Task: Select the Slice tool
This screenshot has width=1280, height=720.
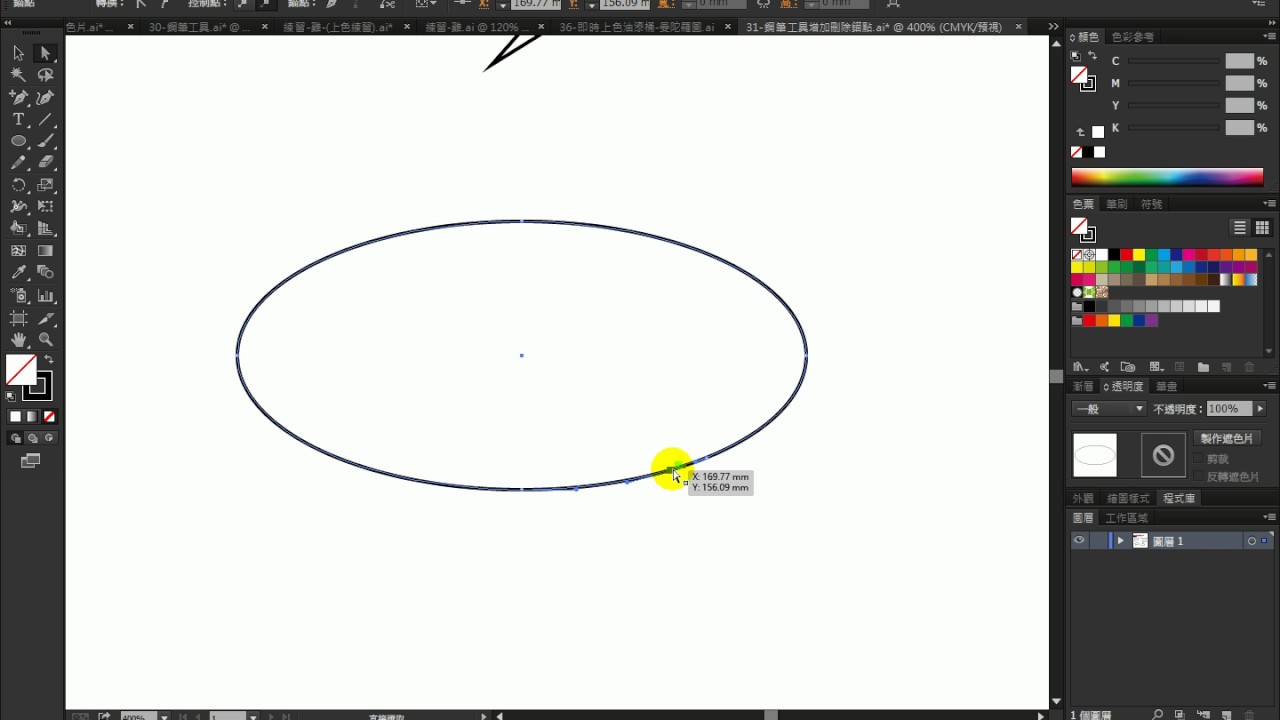Action: [x=45, y=318]
